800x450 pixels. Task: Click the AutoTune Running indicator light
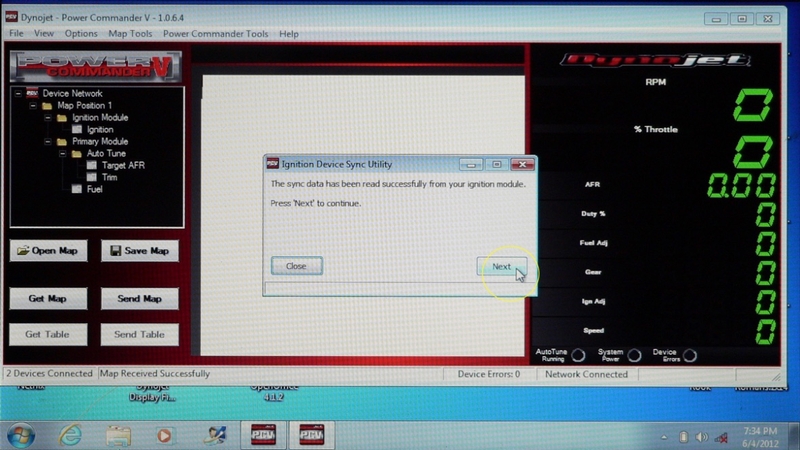point(576,355)
